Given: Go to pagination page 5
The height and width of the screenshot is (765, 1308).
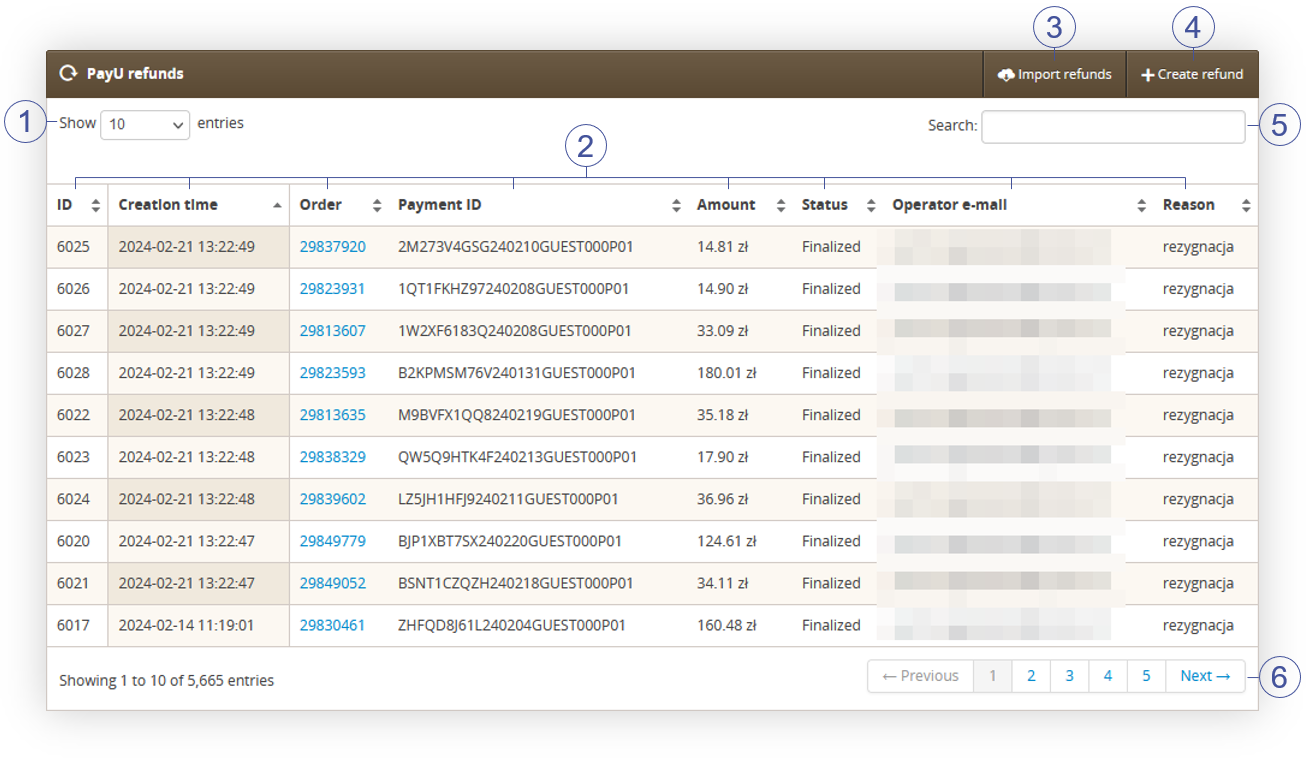Looking at the screenshot, I should point(1146,676).
